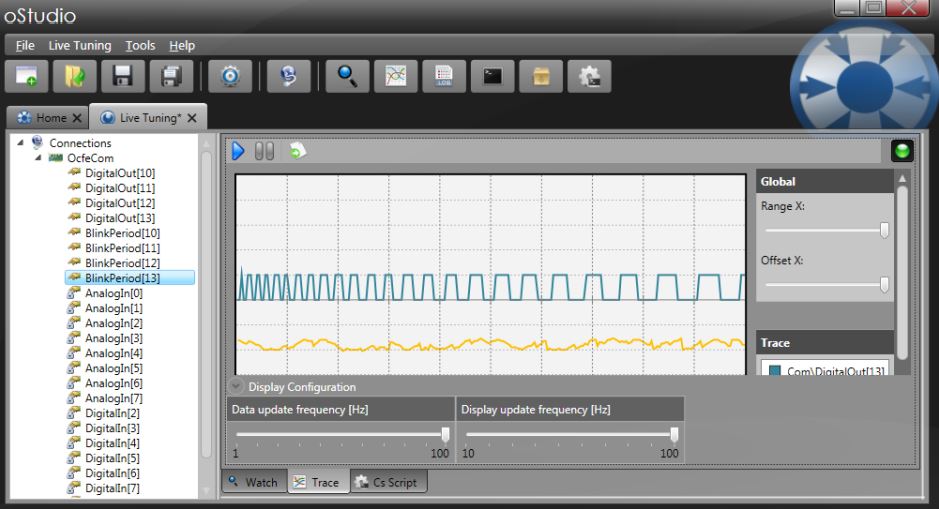Screen dimensions: 939x509
Task: Select DigitalOut[12] in the tree
Action: coord(120,203)
